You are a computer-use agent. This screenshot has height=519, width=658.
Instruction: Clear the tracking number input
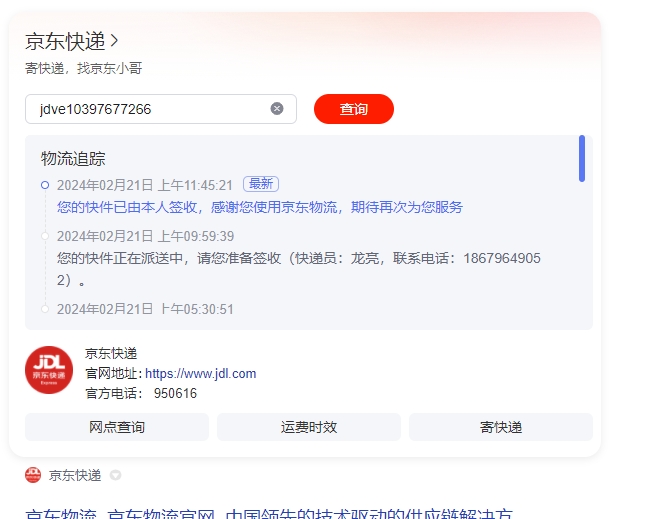pos(277,109)
